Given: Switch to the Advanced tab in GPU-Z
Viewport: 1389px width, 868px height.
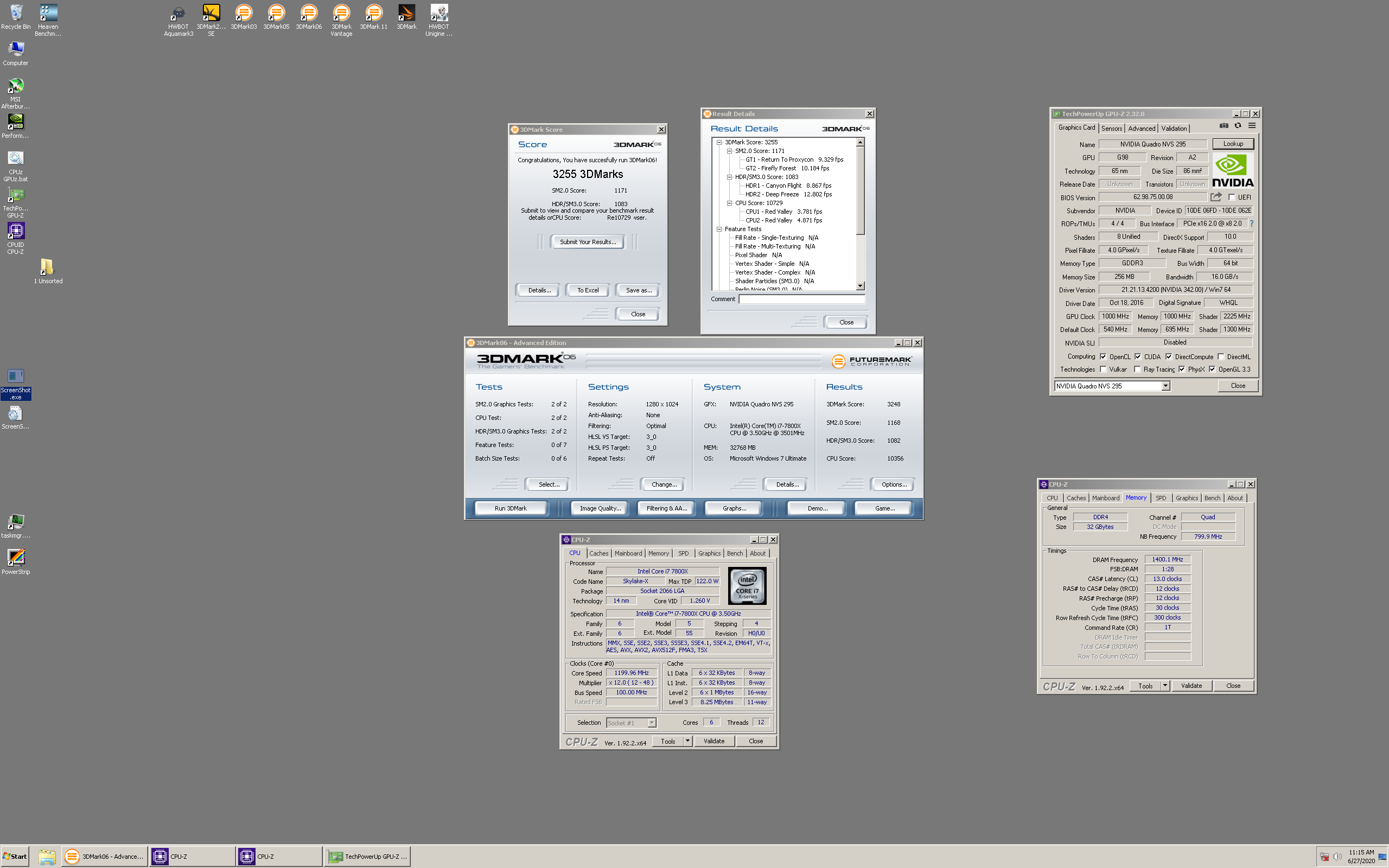Looking at the screenshot, I should [x=1142, y=129].
